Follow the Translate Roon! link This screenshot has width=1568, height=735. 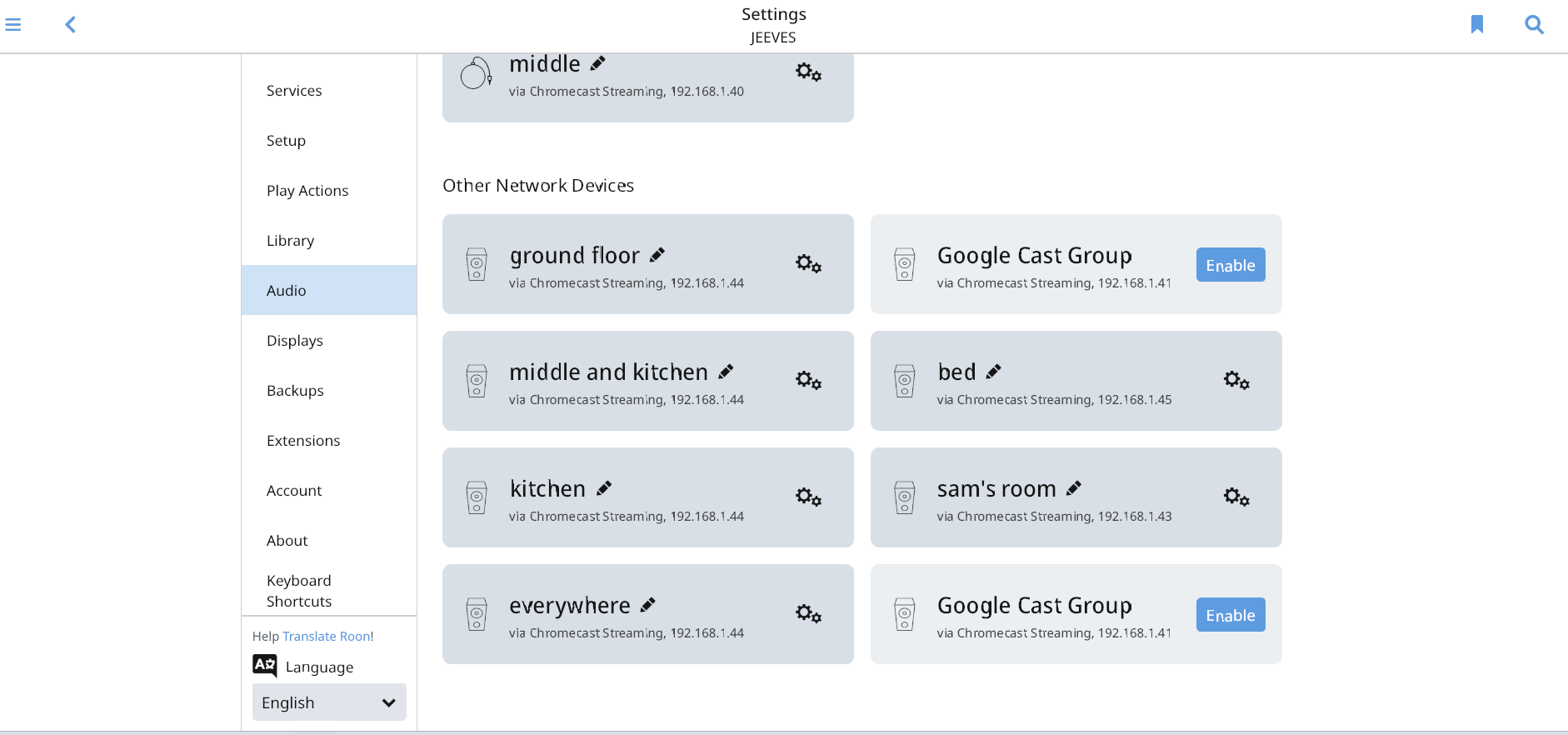pyautogui.click(x=328, y=636)
